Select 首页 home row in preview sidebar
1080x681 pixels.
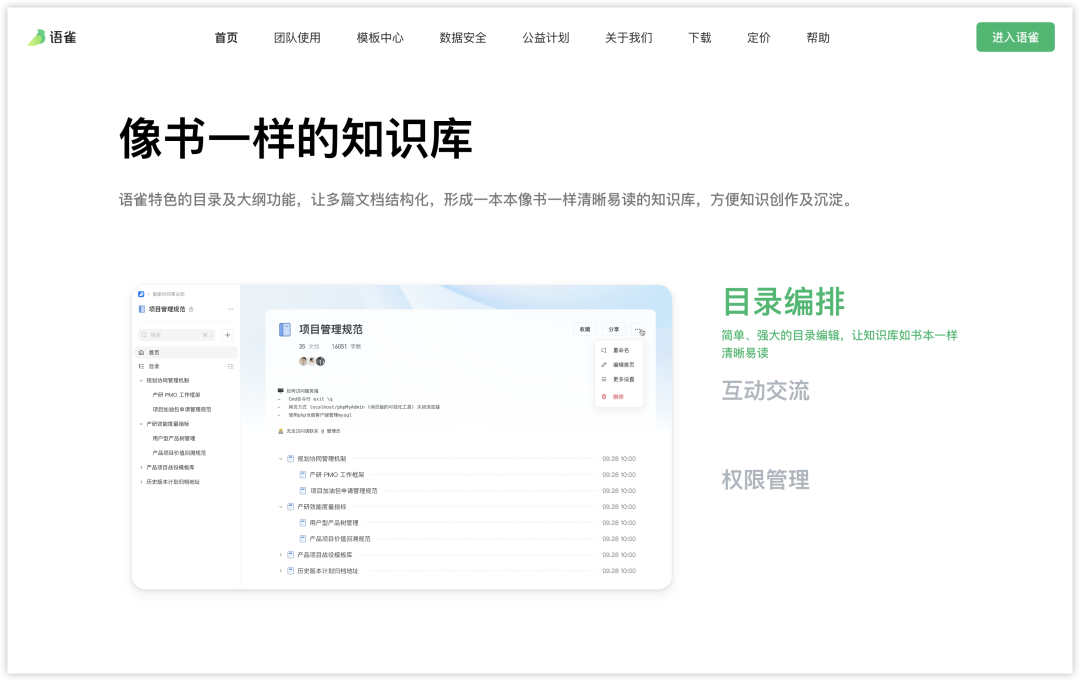pyautogui.click(x=186, y=352)
